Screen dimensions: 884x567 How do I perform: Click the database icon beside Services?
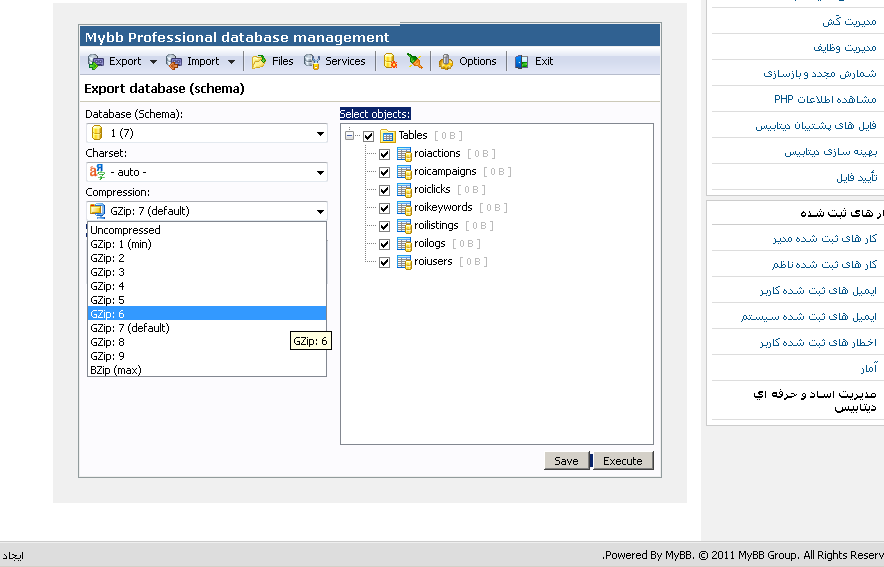point(391,62)
